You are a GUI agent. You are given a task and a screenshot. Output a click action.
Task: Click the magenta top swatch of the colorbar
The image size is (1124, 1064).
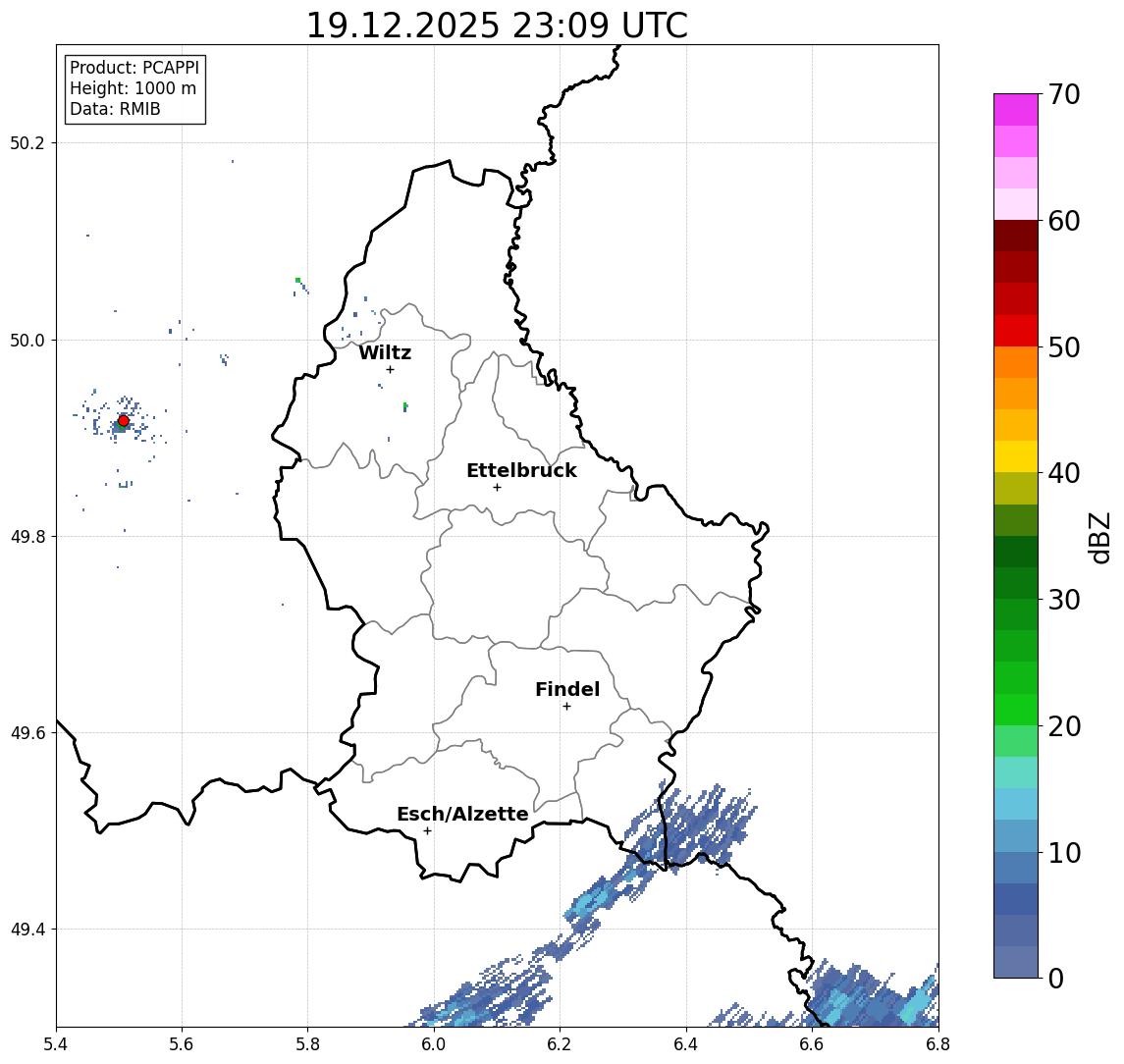(1016, 110)
